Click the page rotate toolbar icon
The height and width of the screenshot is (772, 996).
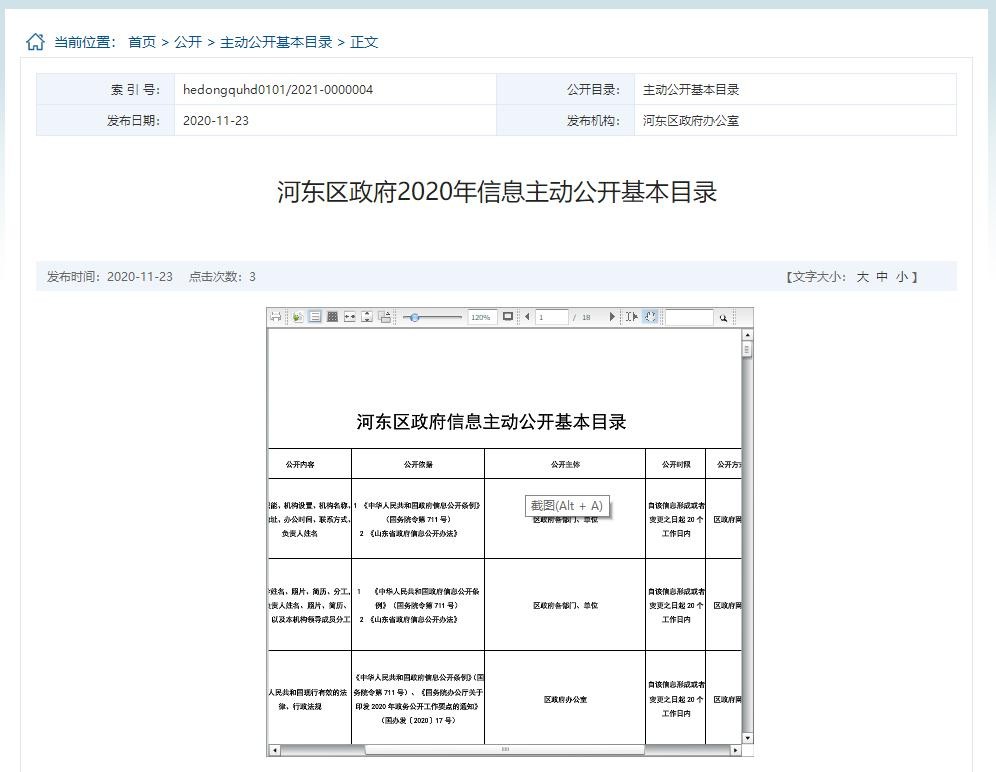coord(384,316)
